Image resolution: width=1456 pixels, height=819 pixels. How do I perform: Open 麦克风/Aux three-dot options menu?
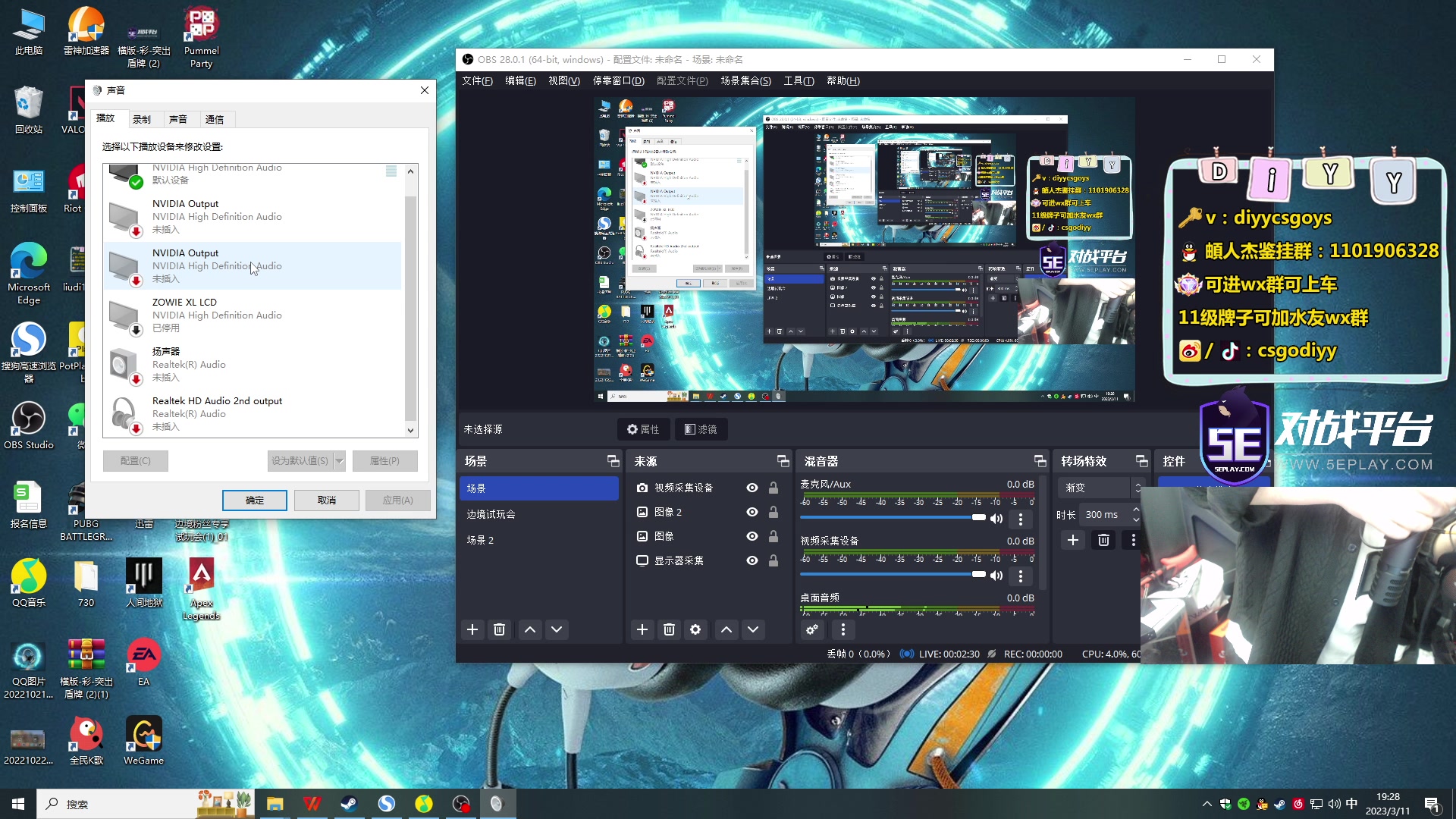1021,519
